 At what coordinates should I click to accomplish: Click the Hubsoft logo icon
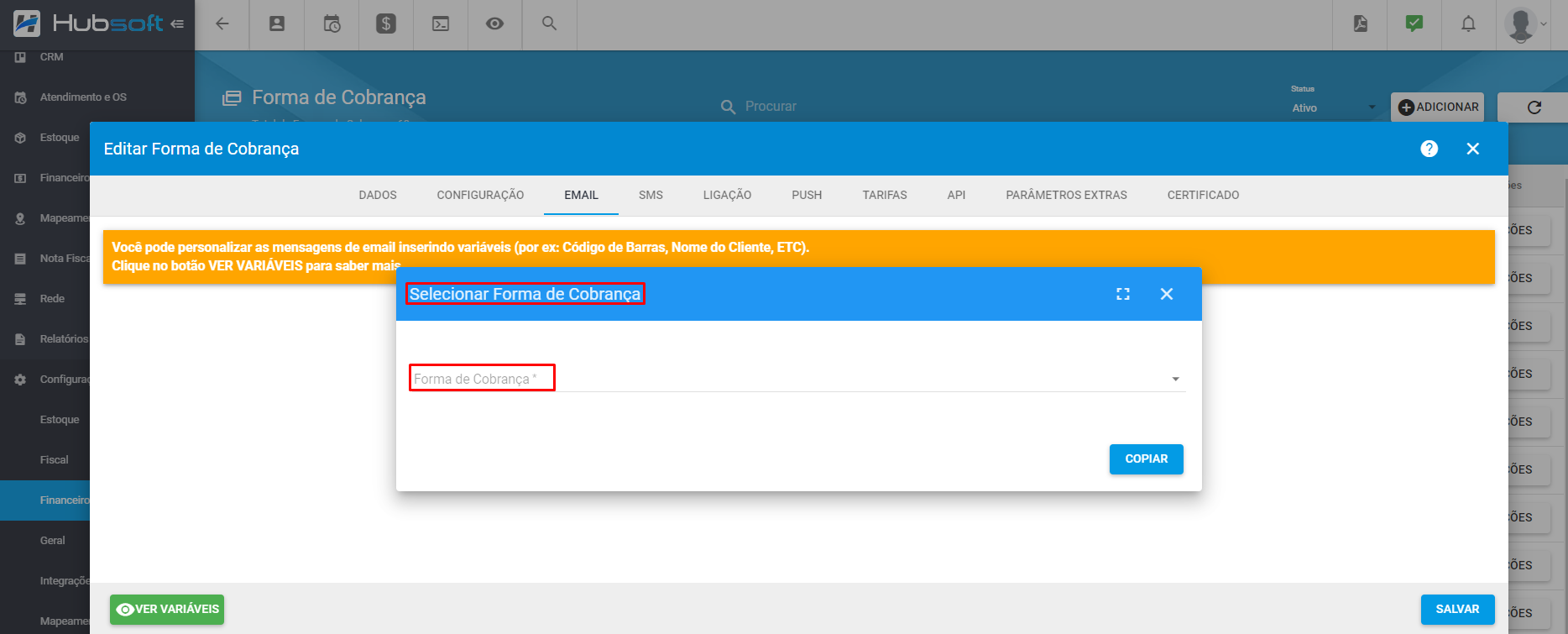coord(27,24)
